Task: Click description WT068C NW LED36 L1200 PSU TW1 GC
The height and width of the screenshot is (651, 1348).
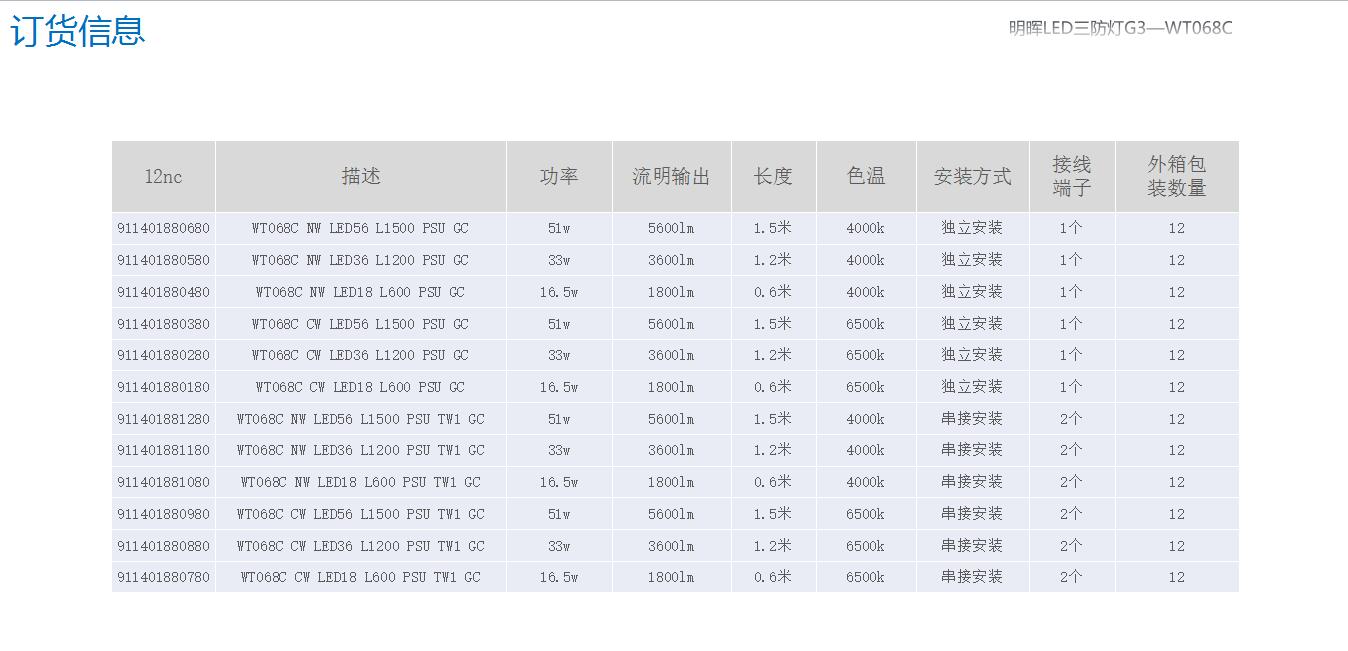Action: (360, 451)
